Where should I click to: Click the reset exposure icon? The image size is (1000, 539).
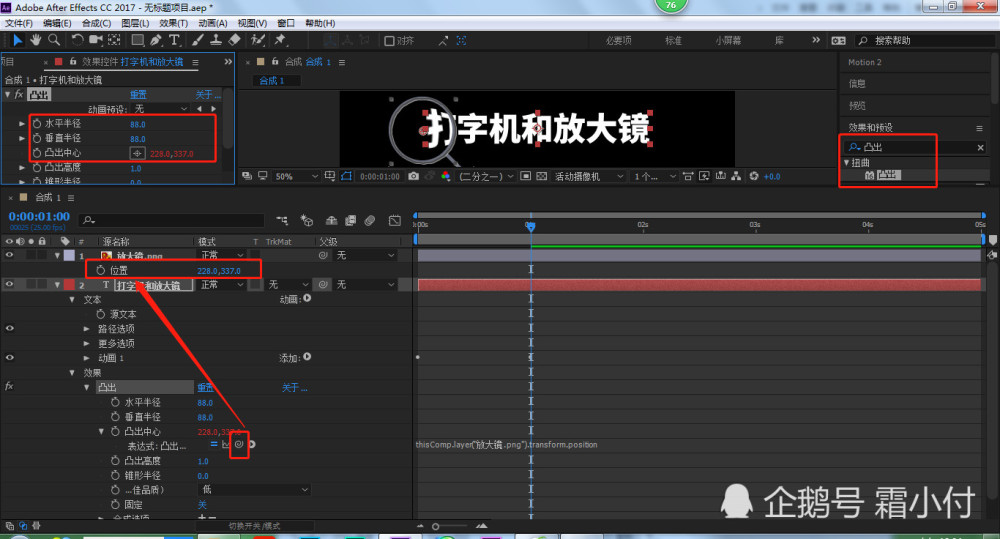(x=754, y=176)
